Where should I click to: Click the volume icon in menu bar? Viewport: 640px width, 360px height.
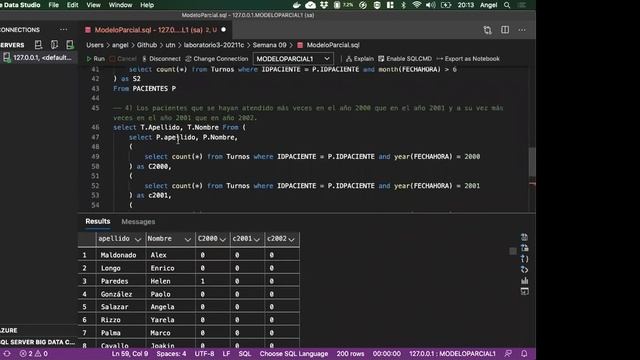(431, 5)
